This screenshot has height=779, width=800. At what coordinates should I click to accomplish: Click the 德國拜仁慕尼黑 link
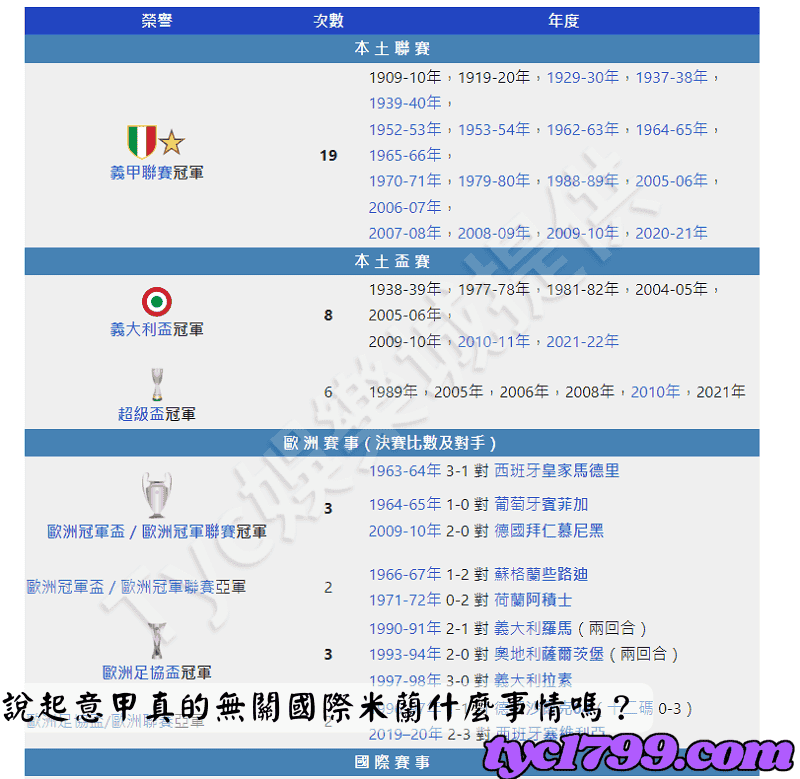click(x=549, y=531)
